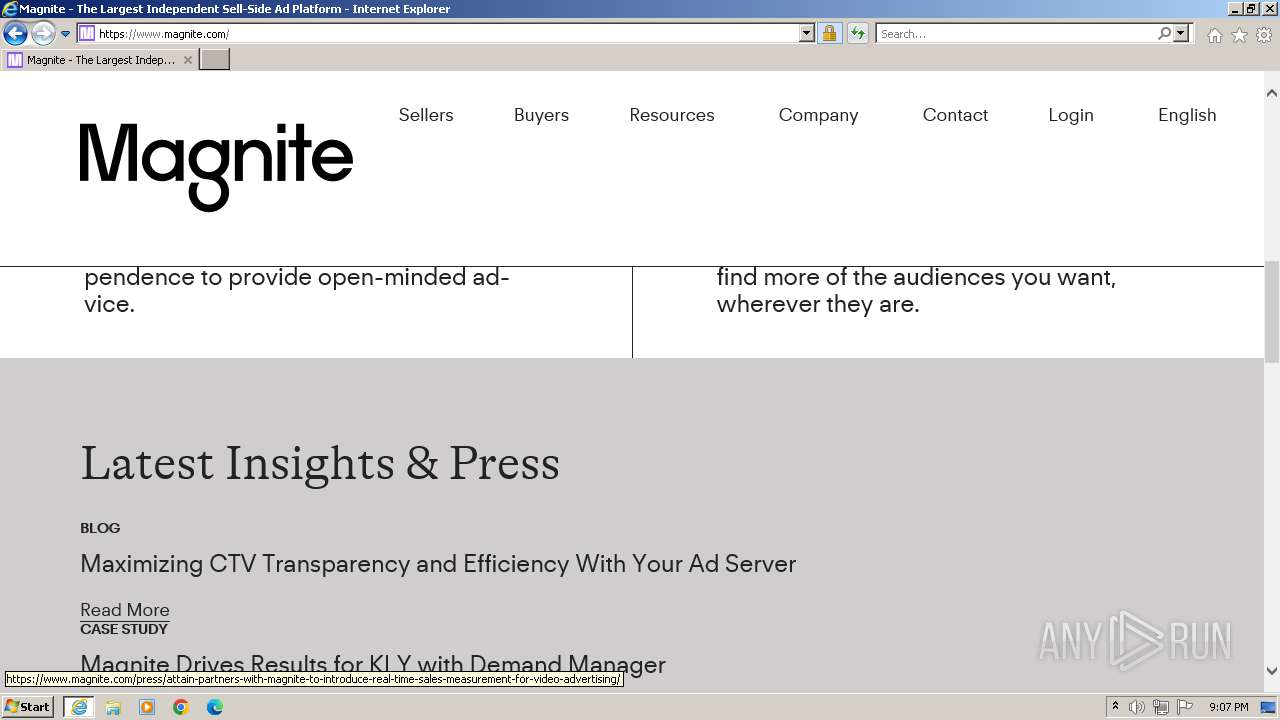The width and height of the screenshot is (1280, 720).
Task: Open Chrome from the taskbar
Action: [x=181, y=707]
